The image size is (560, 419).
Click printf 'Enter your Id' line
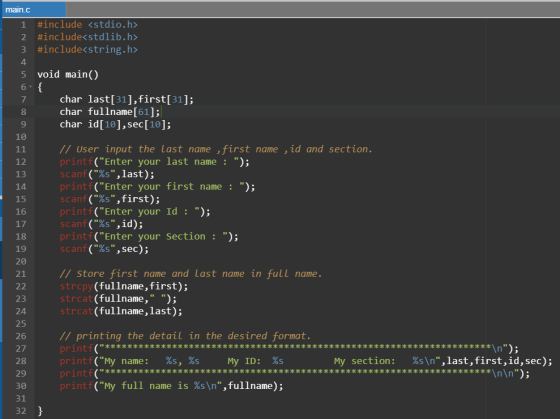pyautogui.click(x=135, y=211)
